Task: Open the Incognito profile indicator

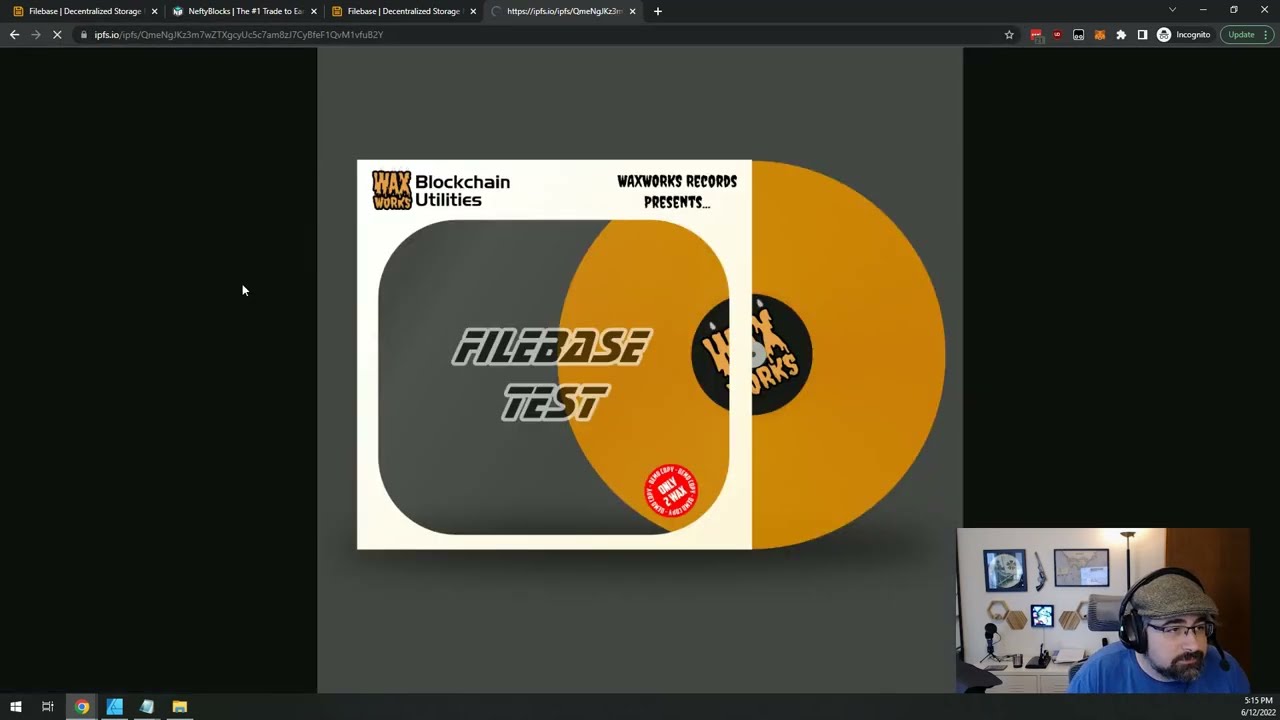Action: coord(1184,35)
